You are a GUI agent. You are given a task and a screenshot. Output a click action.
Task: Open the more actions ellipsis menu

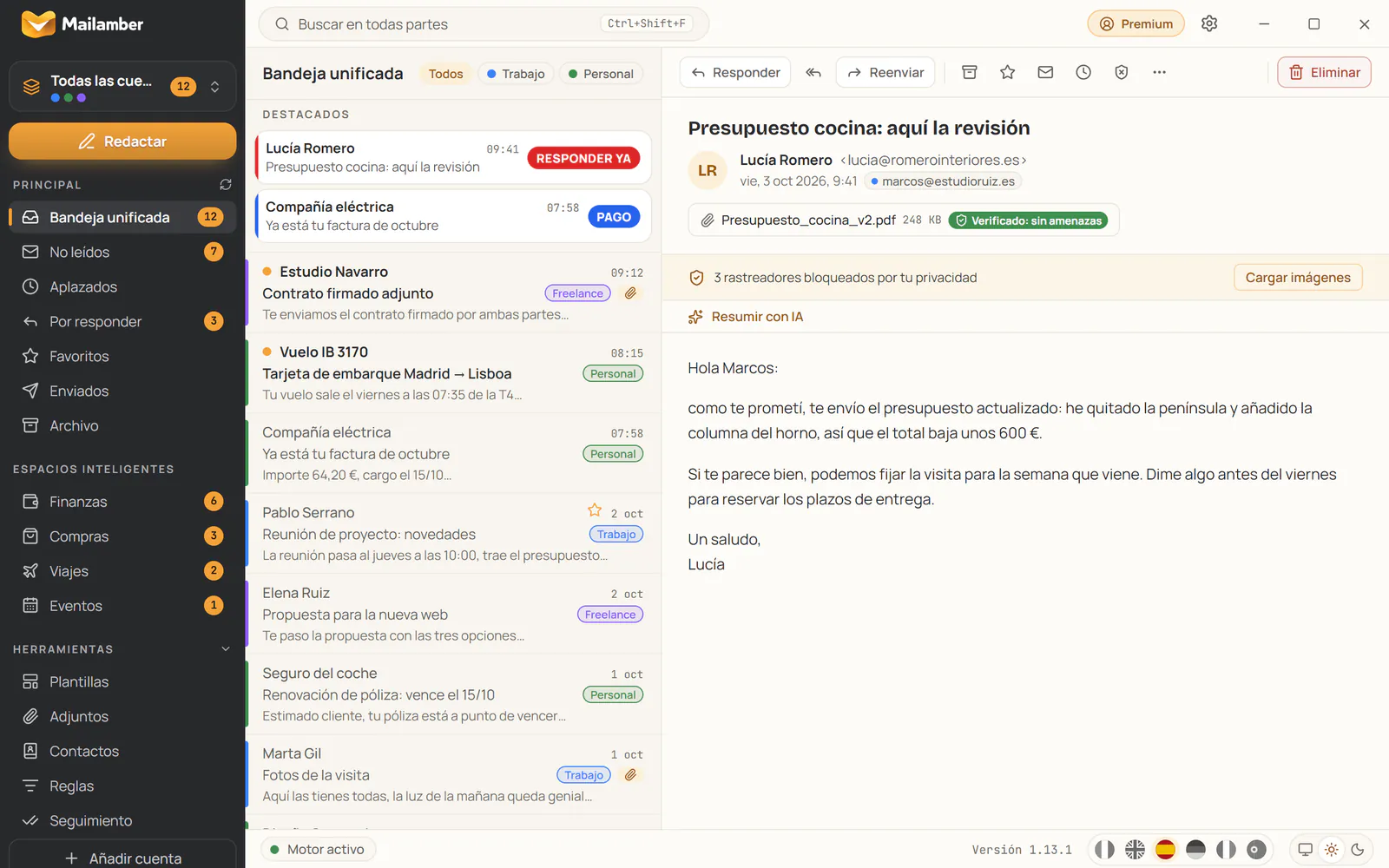pos(1159,73)
